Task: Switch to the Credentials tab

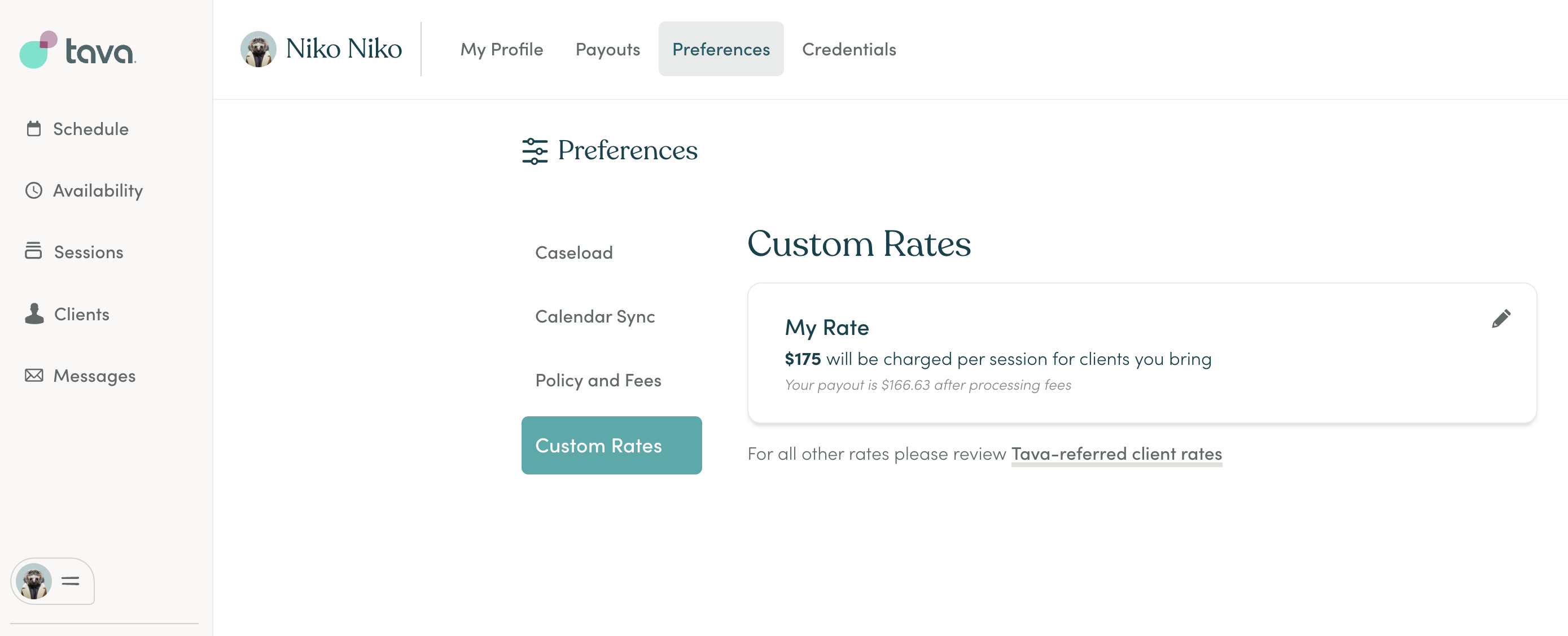Action: point(848,49)
